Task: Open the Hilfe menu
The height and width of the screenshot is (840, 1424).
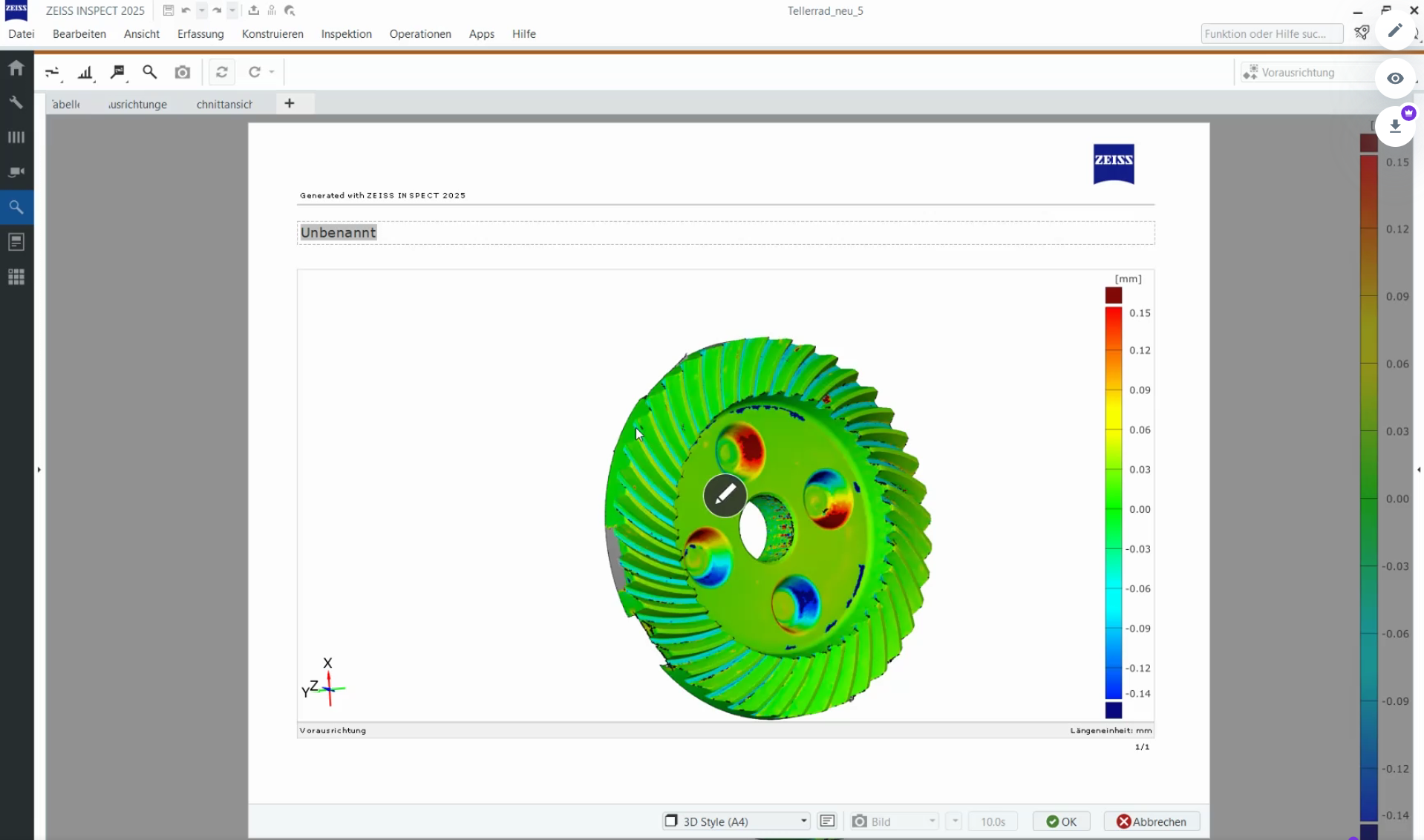Action: coord(524,33)
